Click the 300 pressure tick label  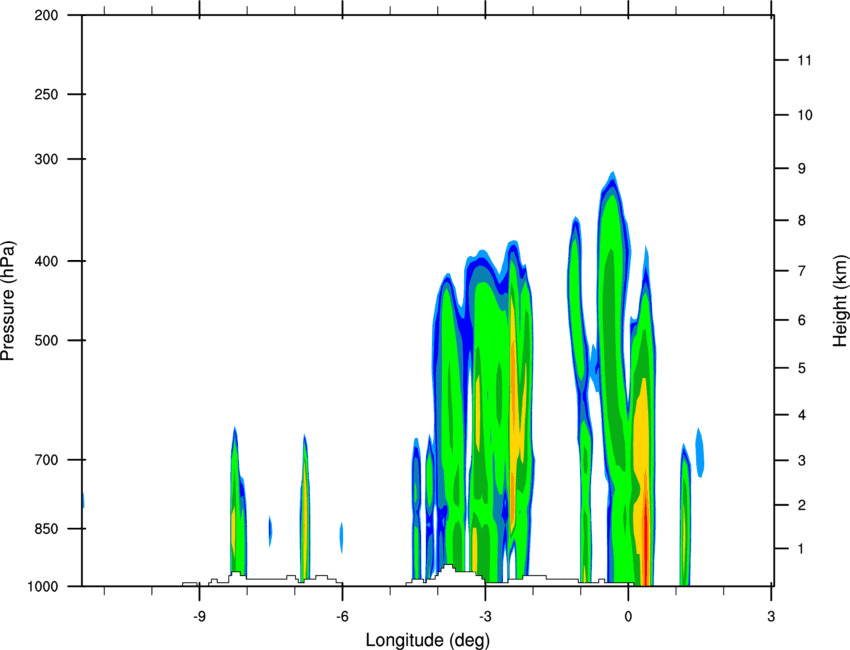point(46,159)
